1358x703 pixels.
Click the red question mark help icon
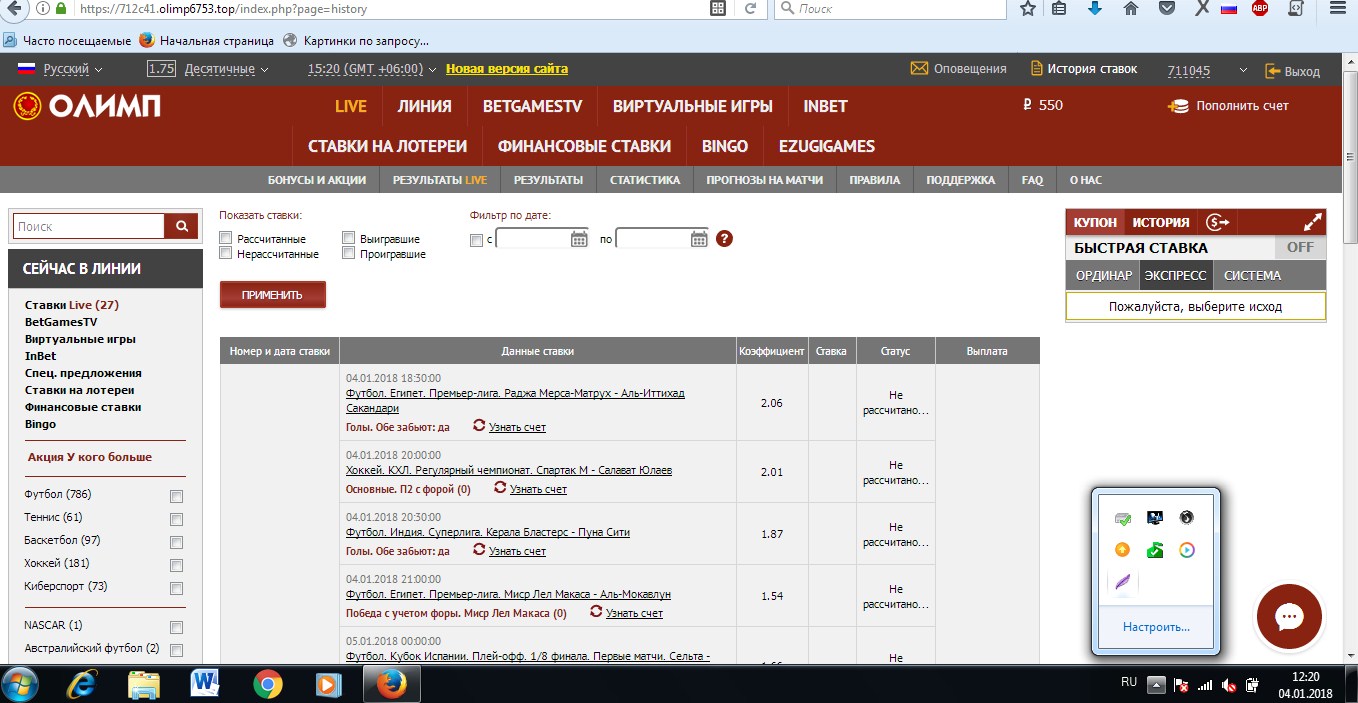725,239
